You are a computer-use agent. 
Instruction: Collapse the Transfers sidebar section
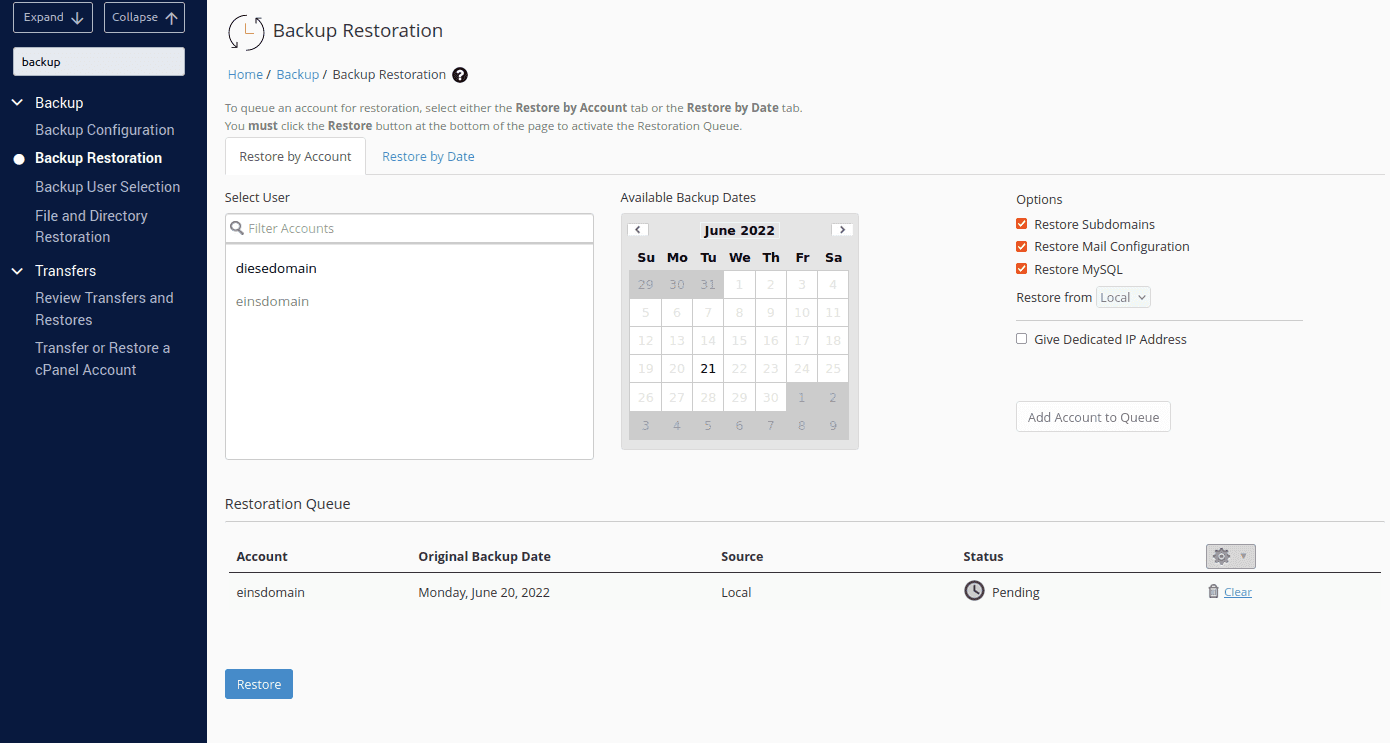point(17,271)
